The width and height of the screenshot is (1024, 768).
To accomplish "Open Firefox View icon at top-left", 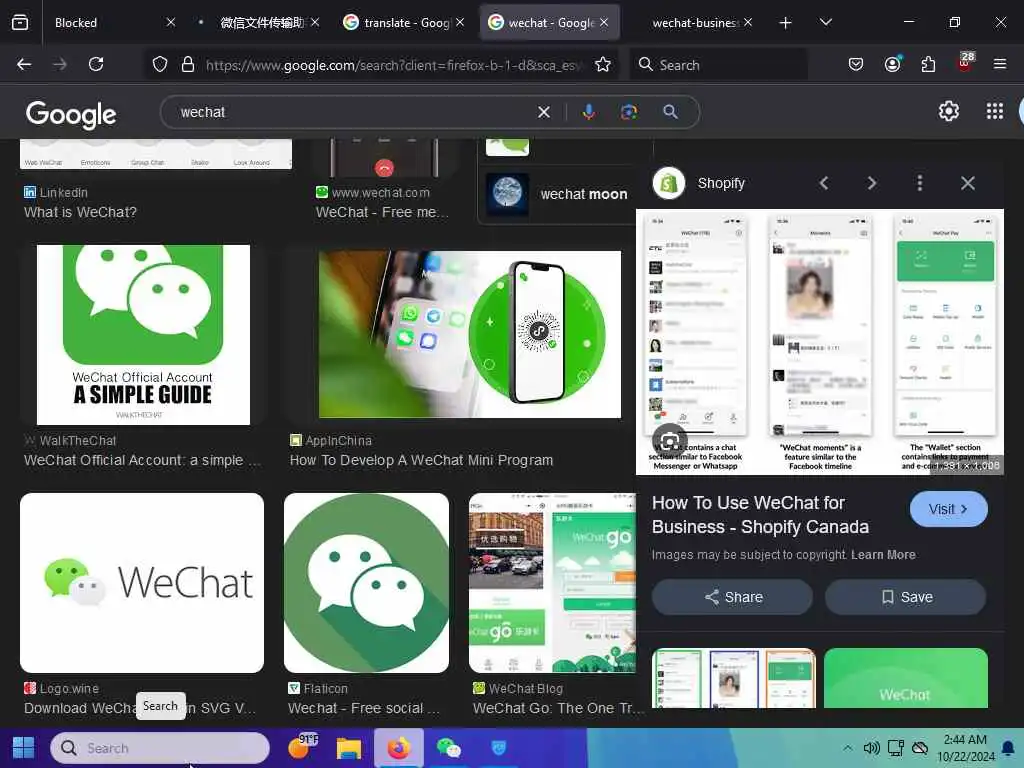I will [x=20, y=23].
